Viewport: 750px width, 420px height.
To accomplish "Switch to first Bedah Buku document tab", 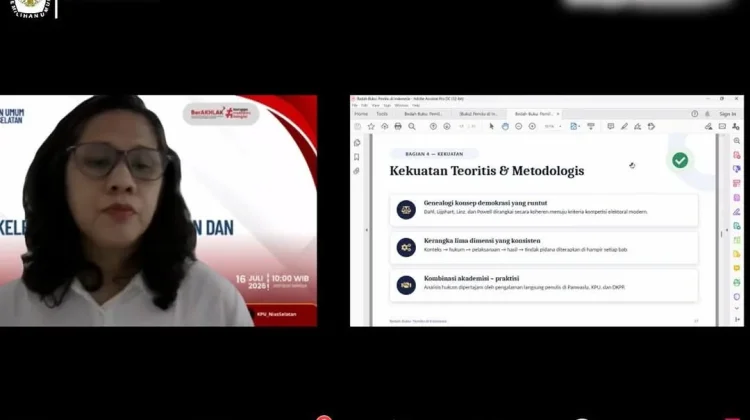I will pos(423,114).
